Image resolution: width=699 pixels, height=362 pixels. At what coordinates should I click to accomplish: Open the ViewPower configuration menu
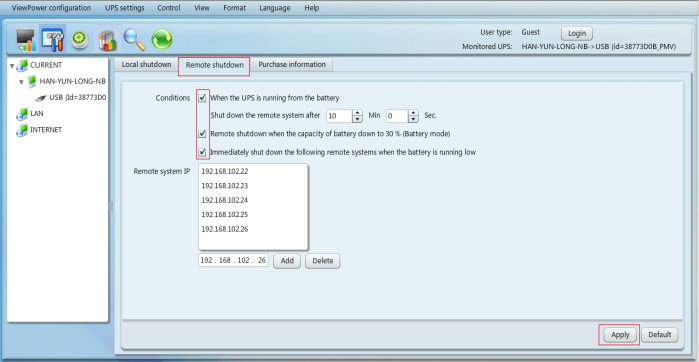pyautogui.click(x=51, y=8)
